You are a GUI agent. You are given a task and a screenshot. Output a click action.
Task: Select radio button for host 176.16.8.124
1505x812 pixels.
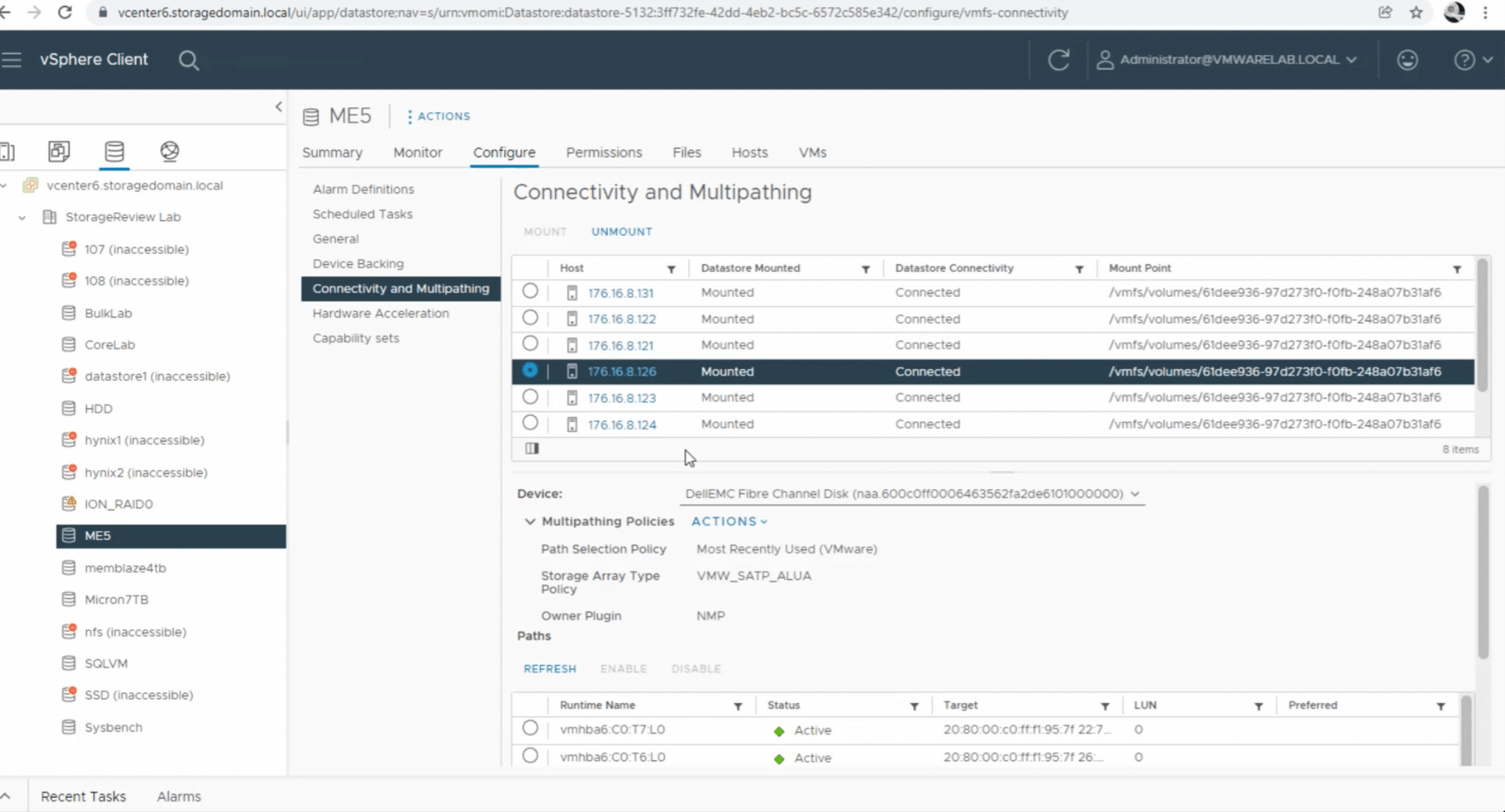point(530,423)
